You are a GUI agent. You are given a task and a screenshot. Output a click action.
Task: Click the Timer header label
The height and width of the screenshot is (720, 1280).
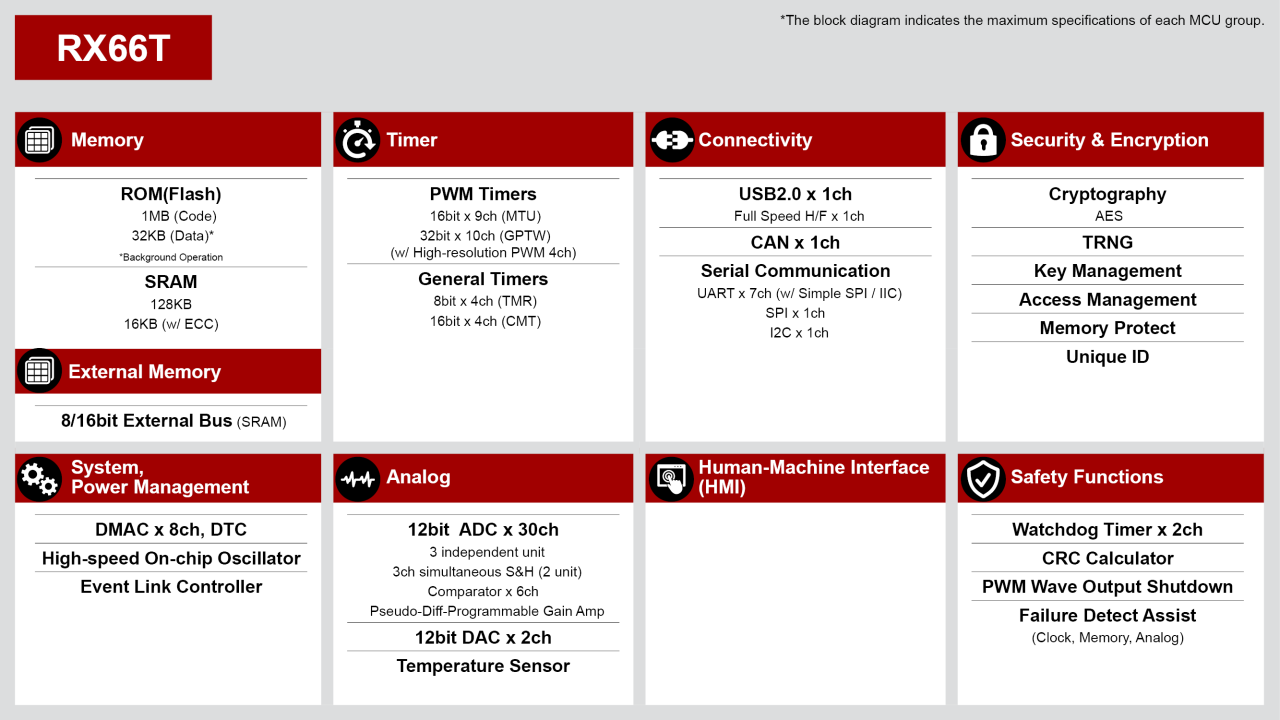pyautogui.click(x=412, y=140)
